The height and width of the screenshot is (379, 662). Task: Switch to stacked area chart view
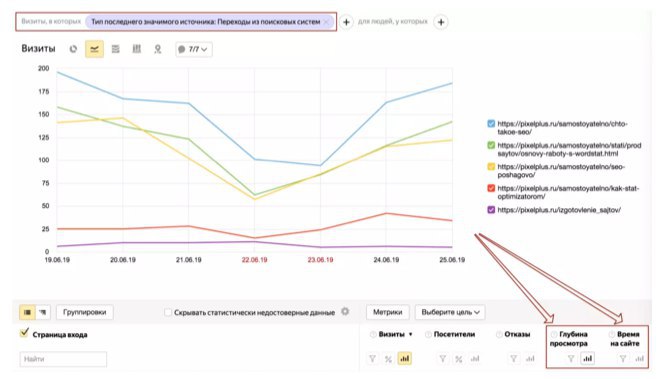click(115, 49)
